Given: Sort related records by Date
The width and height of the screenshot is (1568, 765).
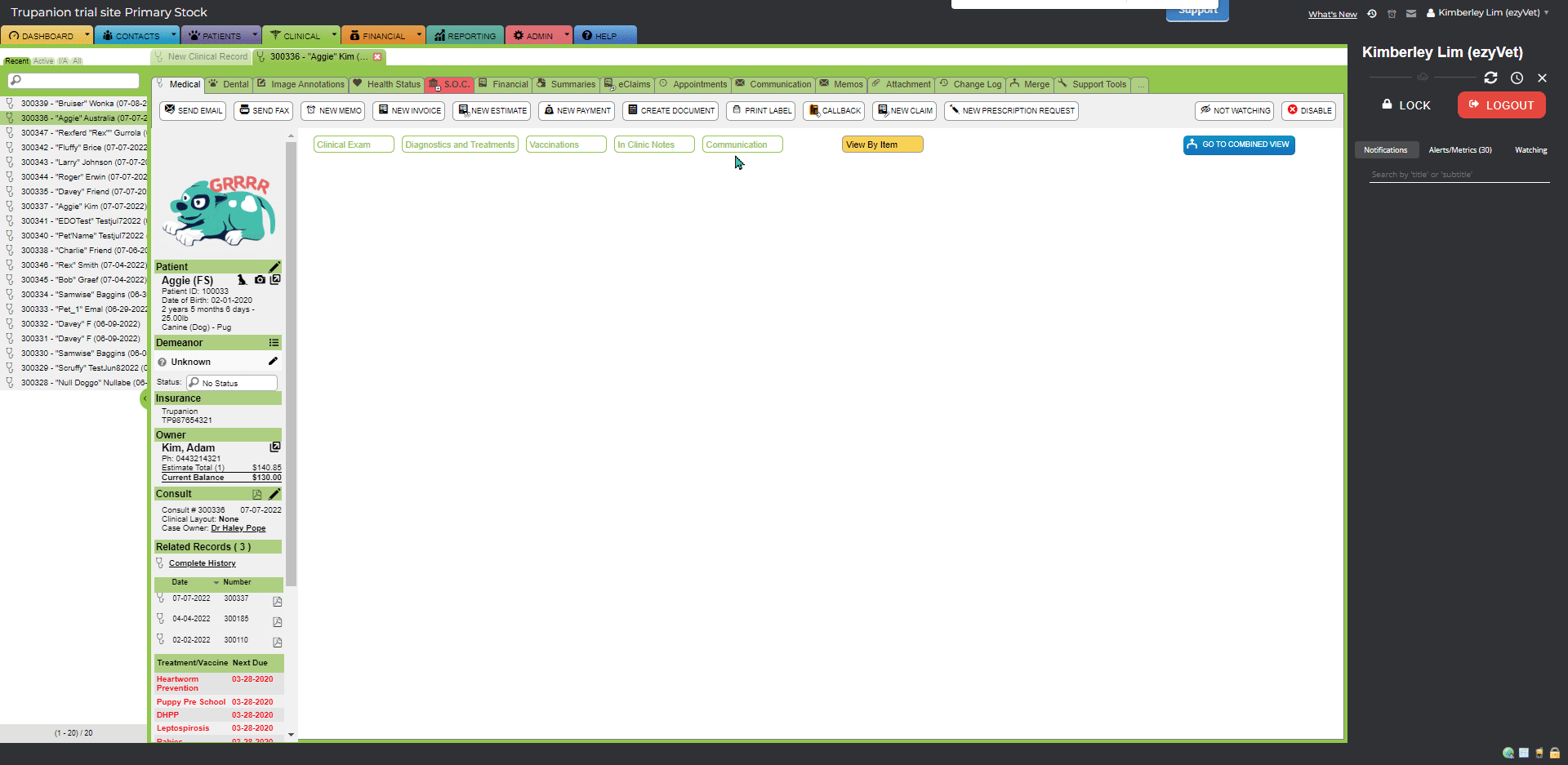Looking at the screenshot, I should (x=180, y=582).
